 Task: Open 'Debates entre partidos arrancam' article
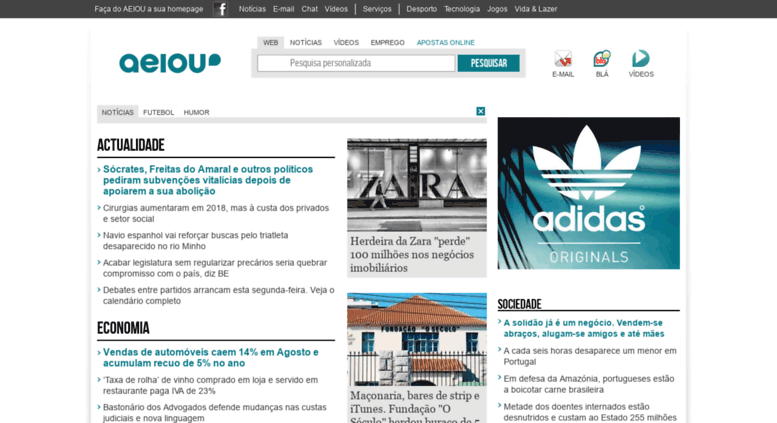pyautogui.click(x=219, y=295)
